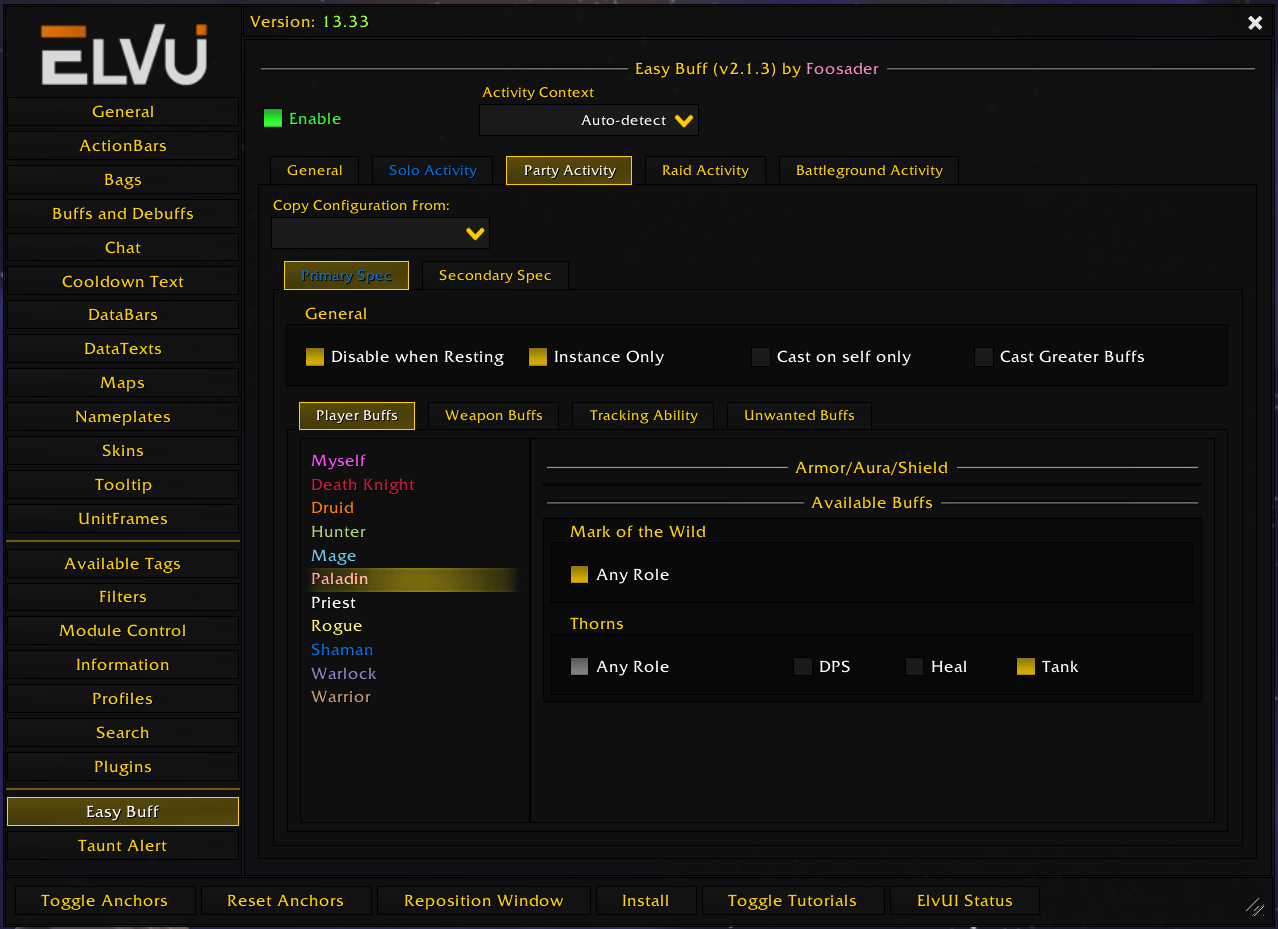This screenshot has height=929, width=1278.
Task: Uncheck Instance Only option
Action: pos(538,357)
